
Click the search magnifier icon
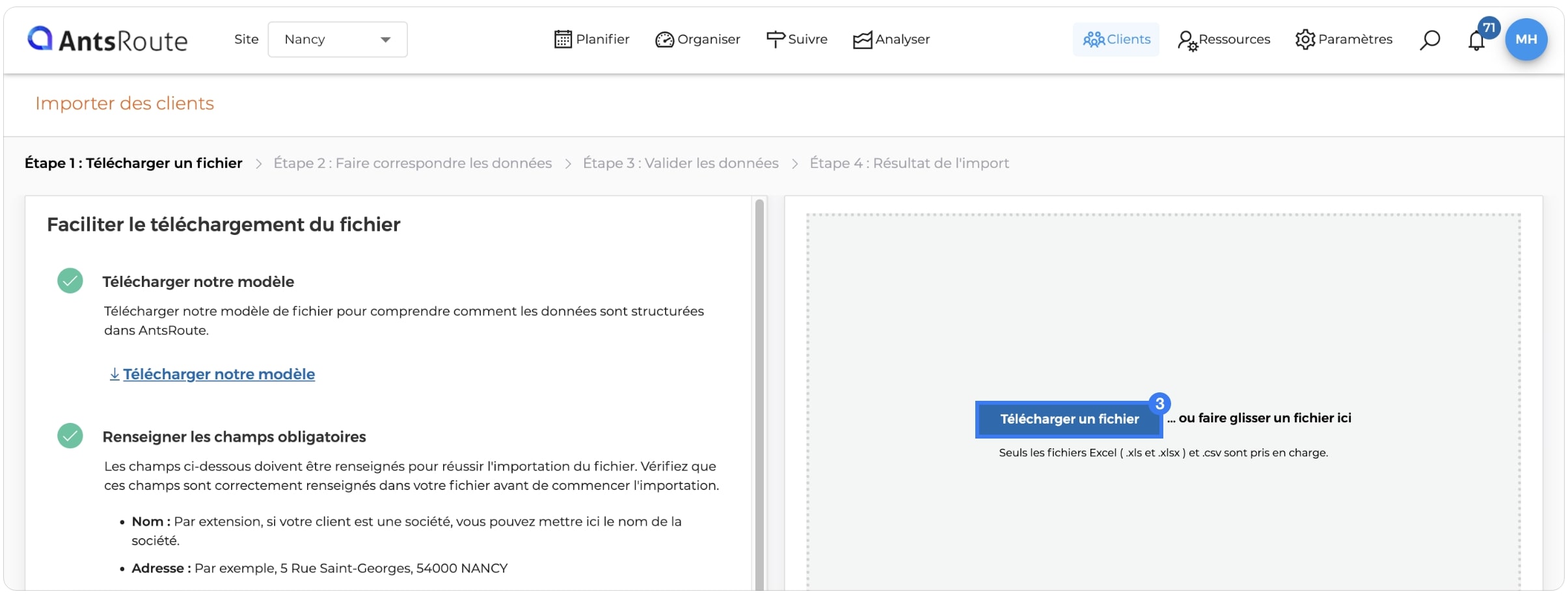point(1429,40)
